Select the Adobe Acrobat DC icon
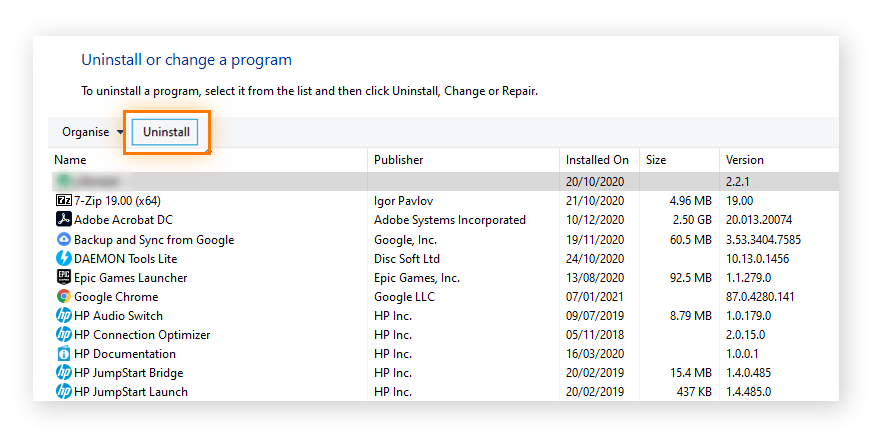873x438 pixels. pos(63,220)
